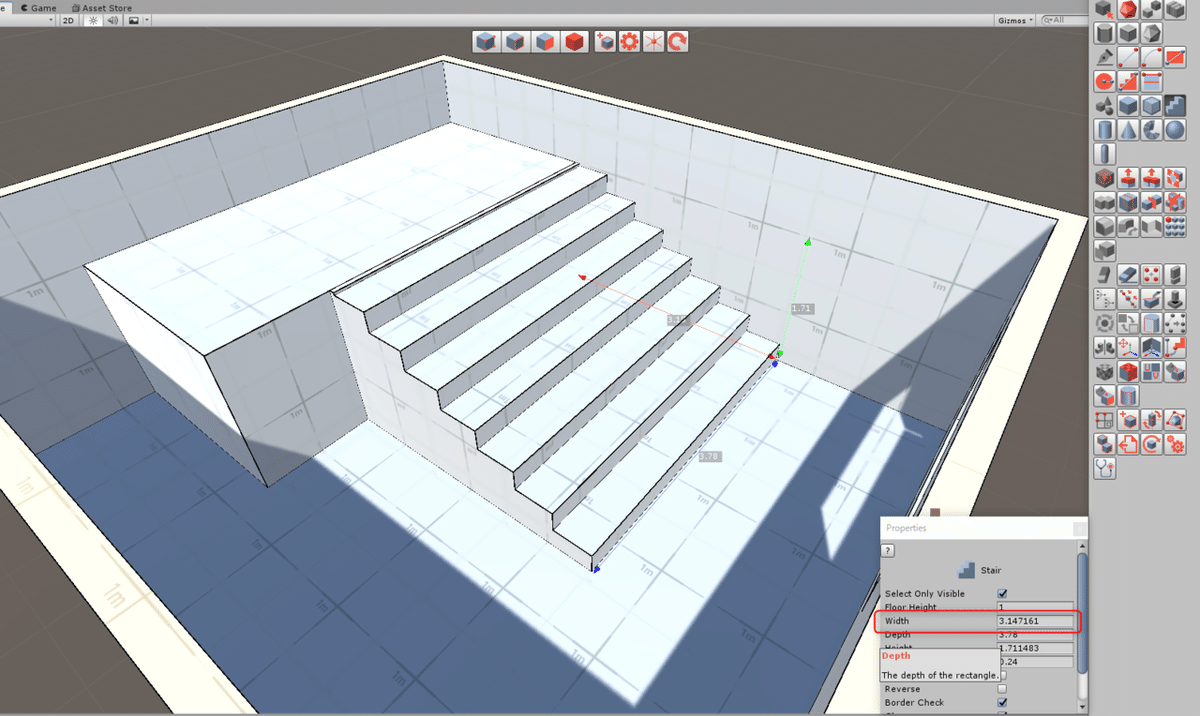The image size is (1200, 716).
Task: Toggle scene lighting sun button
Action: tap(93, 20)
